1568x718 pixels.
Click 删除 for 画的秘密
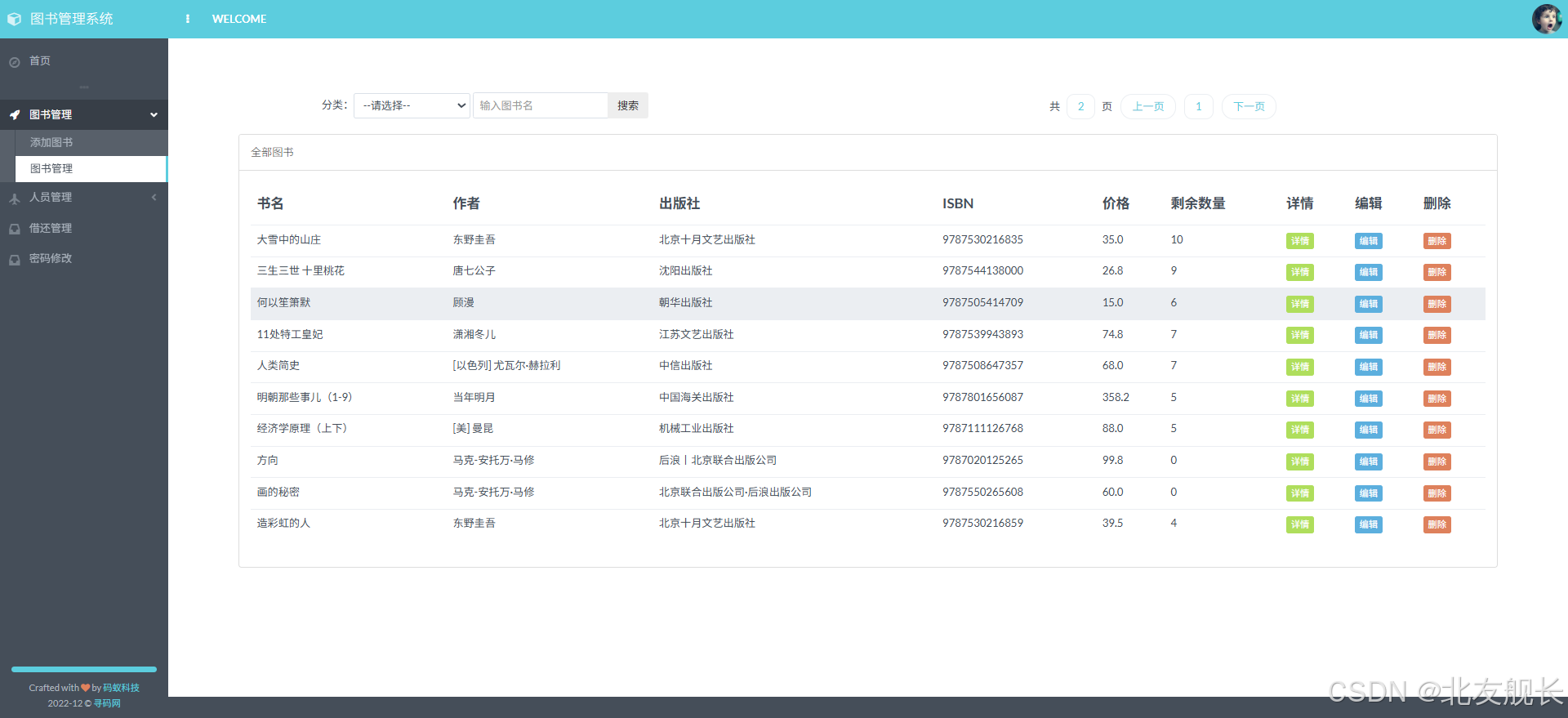[1437, 493]
